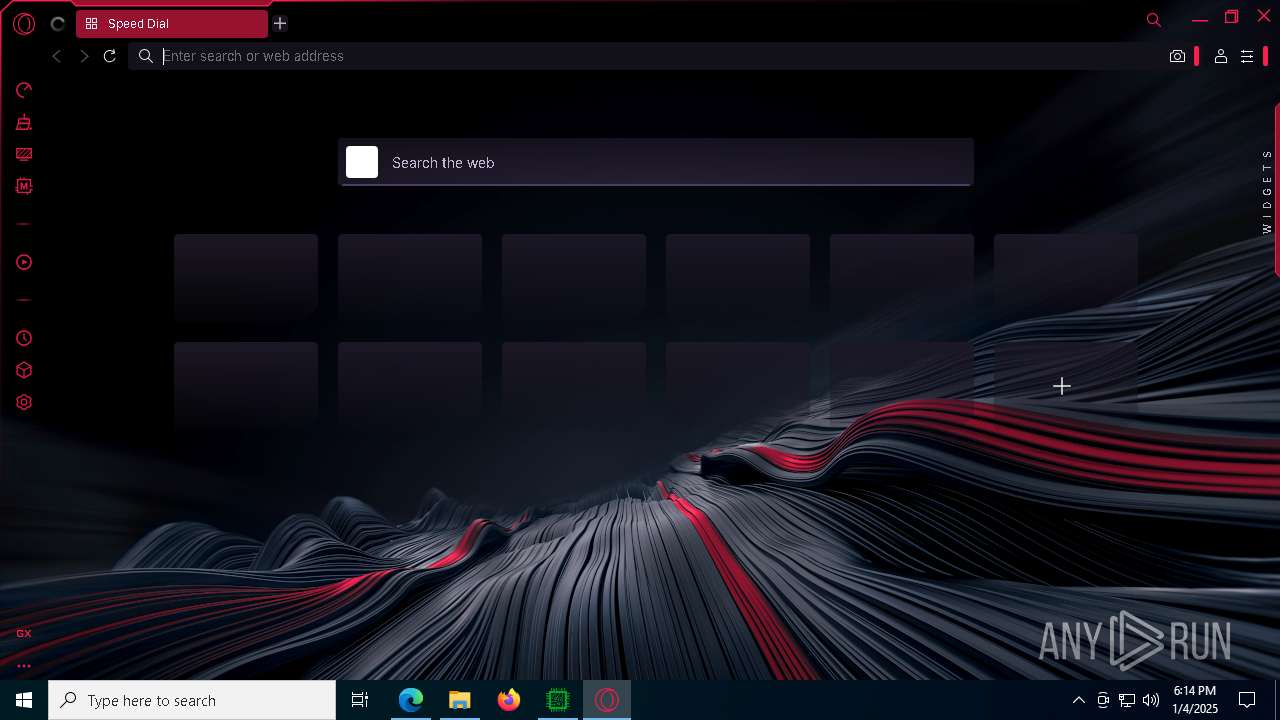Click the Opera GX taskbar icon

(x=607, y=700)
